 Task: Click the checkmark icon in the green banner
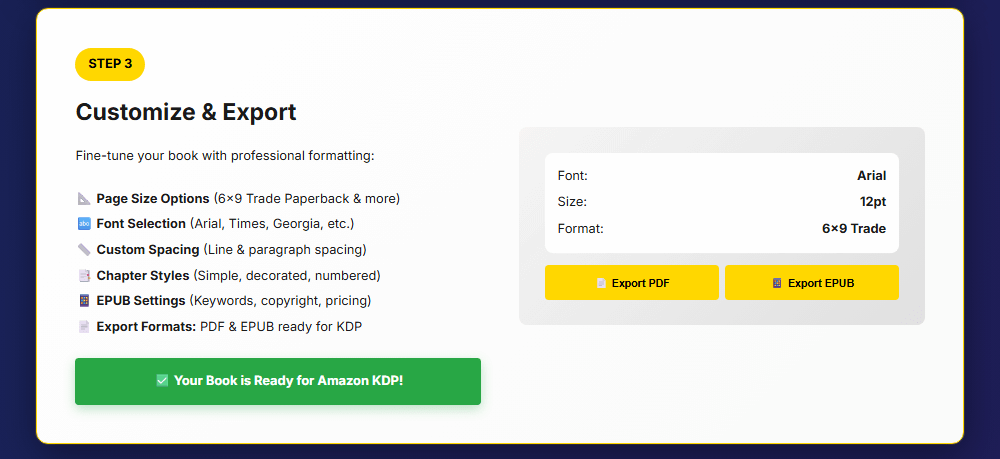pyautogui.click(x=162, y=381)
